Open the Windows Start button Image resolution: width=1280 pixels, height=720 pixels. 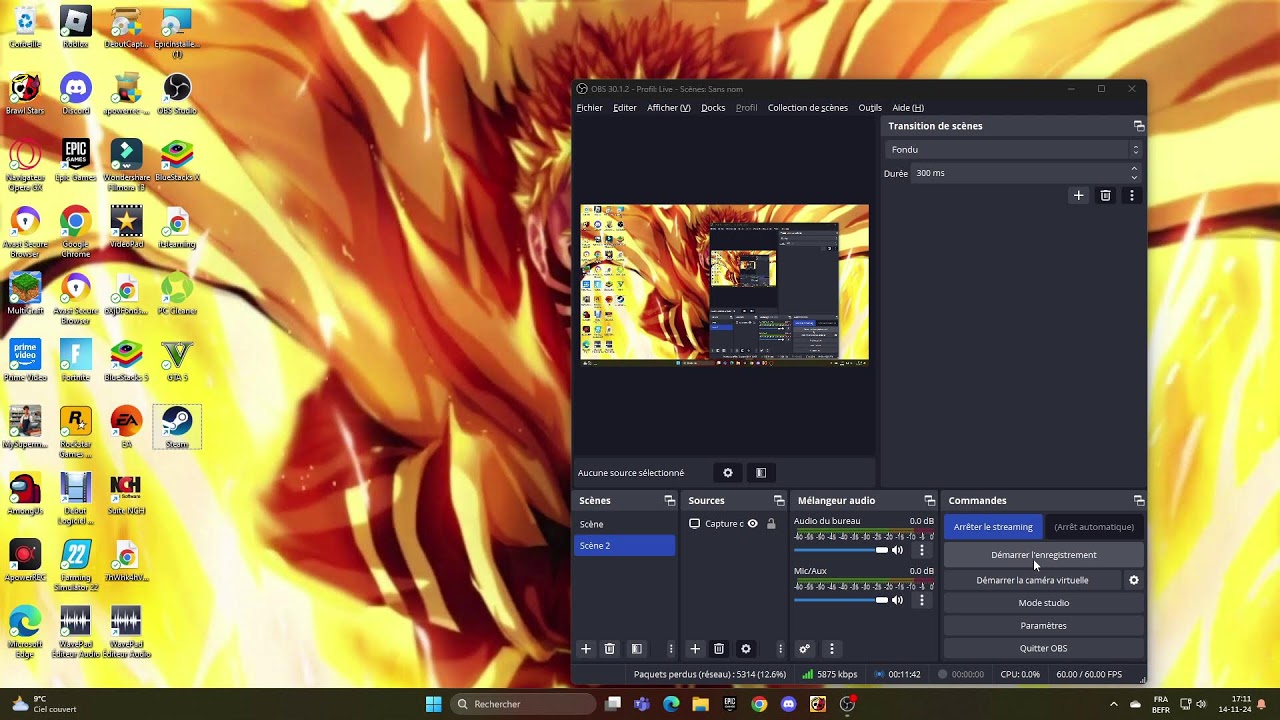(433, 704)
